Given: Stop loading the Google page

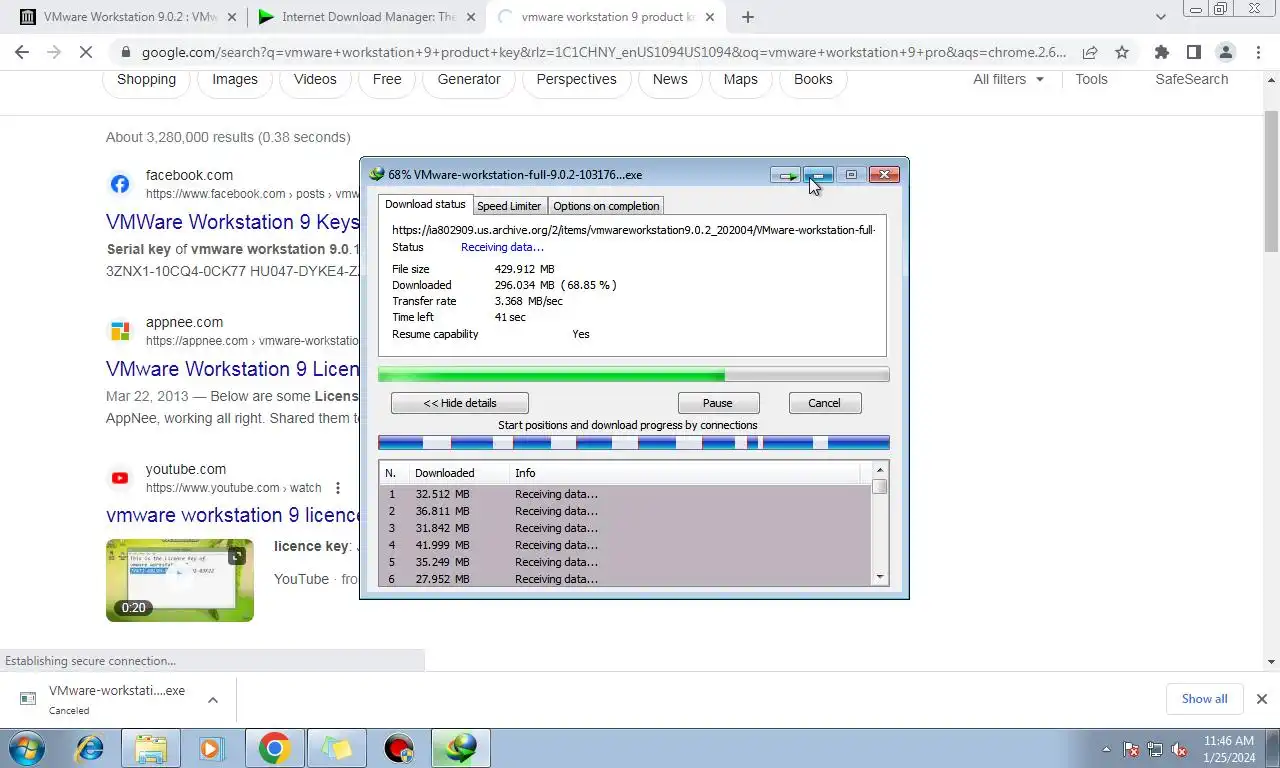Looking at the screenshot, I should point(86,53).
